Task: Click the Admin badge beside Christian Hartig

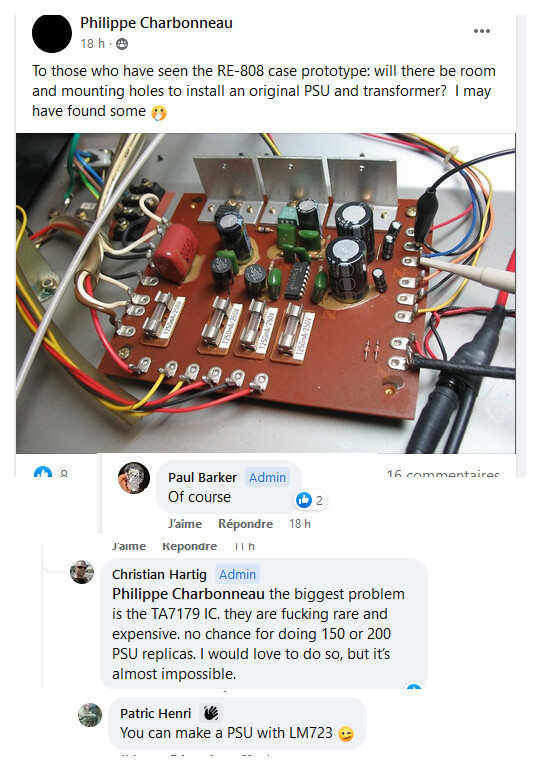Action: coord(237,575)
